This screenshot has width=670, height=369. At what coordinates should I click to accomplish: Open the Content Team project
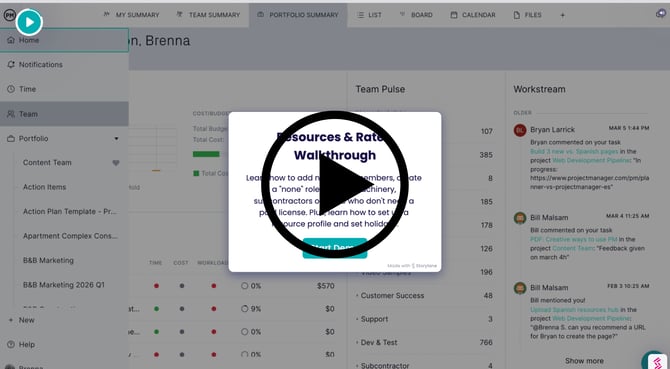47,163
